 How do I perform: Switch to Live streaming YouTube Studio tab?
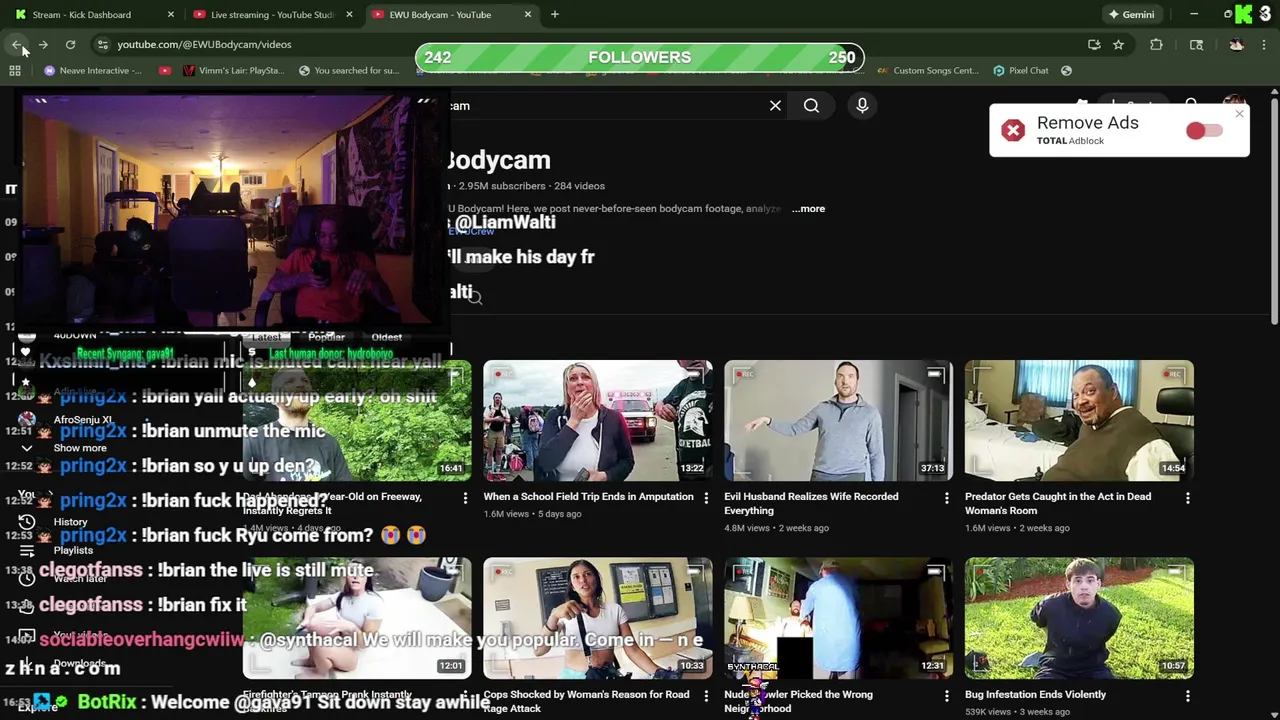(272, 14)
